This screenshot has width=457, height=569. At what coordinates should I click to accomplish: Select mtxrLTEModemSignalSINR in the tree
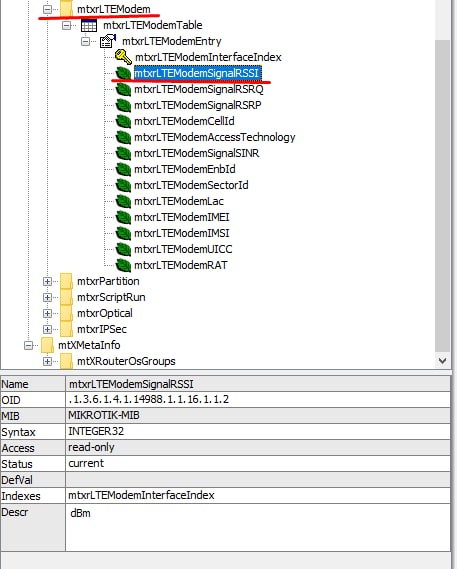[197, 153]
